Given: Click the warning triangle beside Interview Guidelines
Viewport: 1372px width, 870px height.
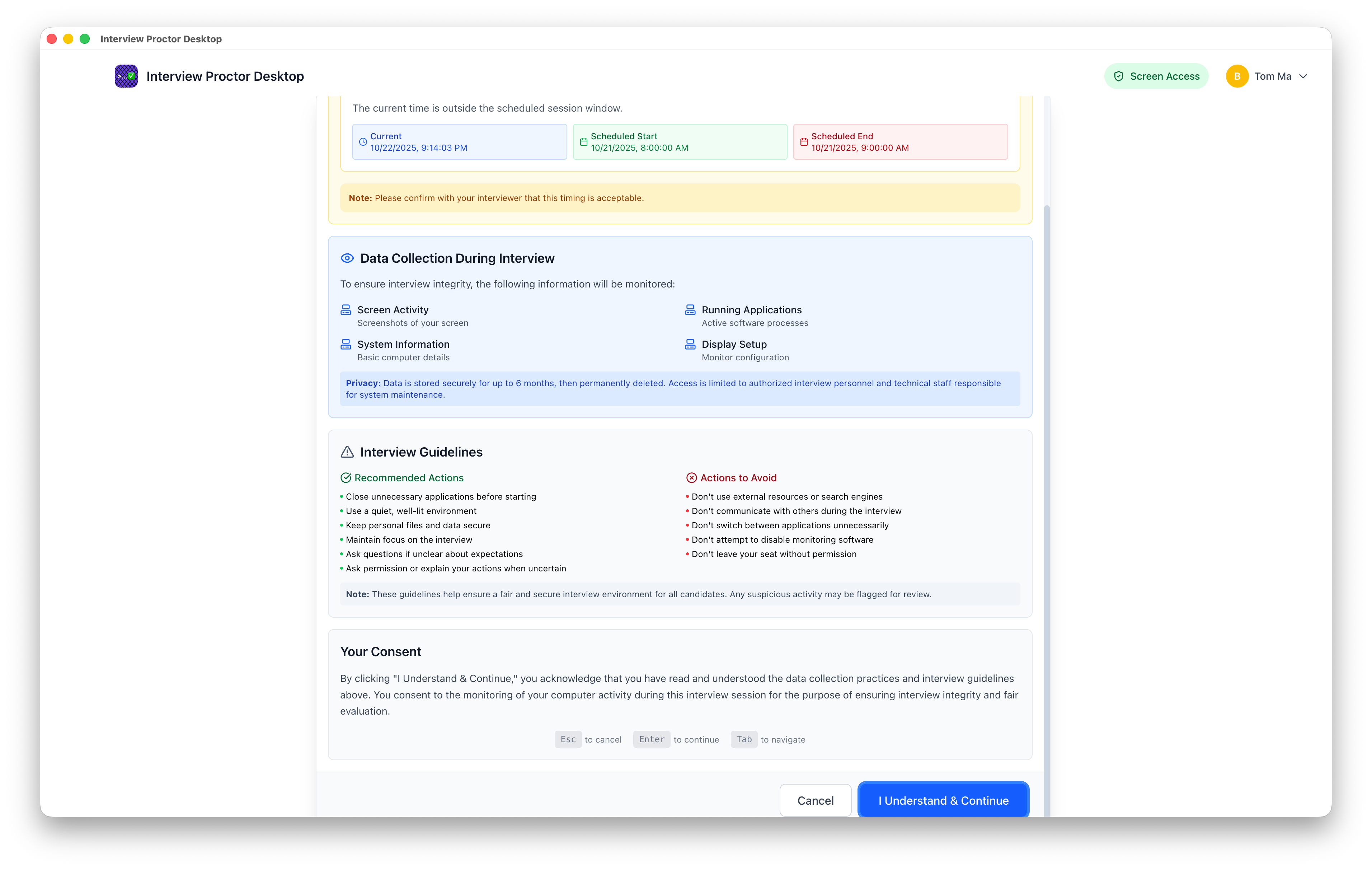Looking at the screenshot, I should click(x=347, y=452).
